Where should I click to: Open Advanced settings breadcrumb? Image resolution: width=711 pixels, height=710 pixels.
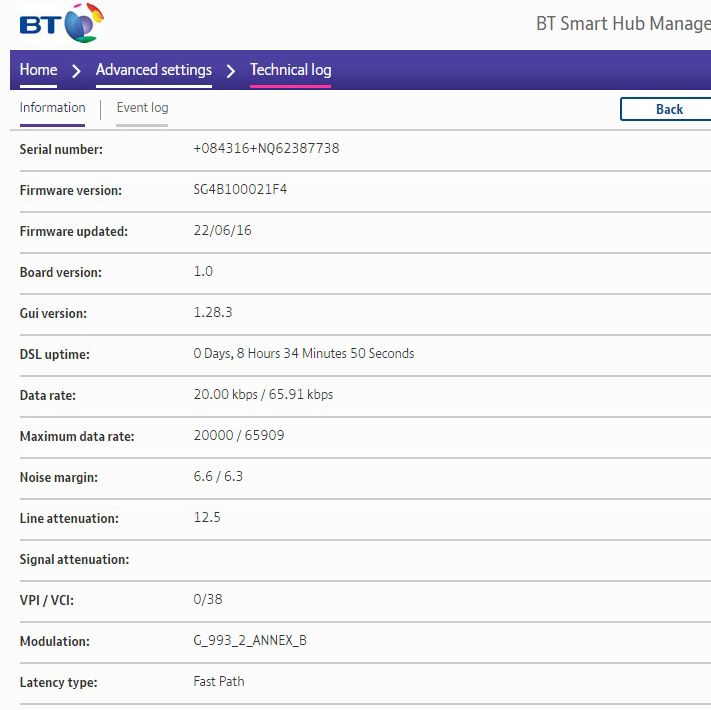click(x=154, y=70)
